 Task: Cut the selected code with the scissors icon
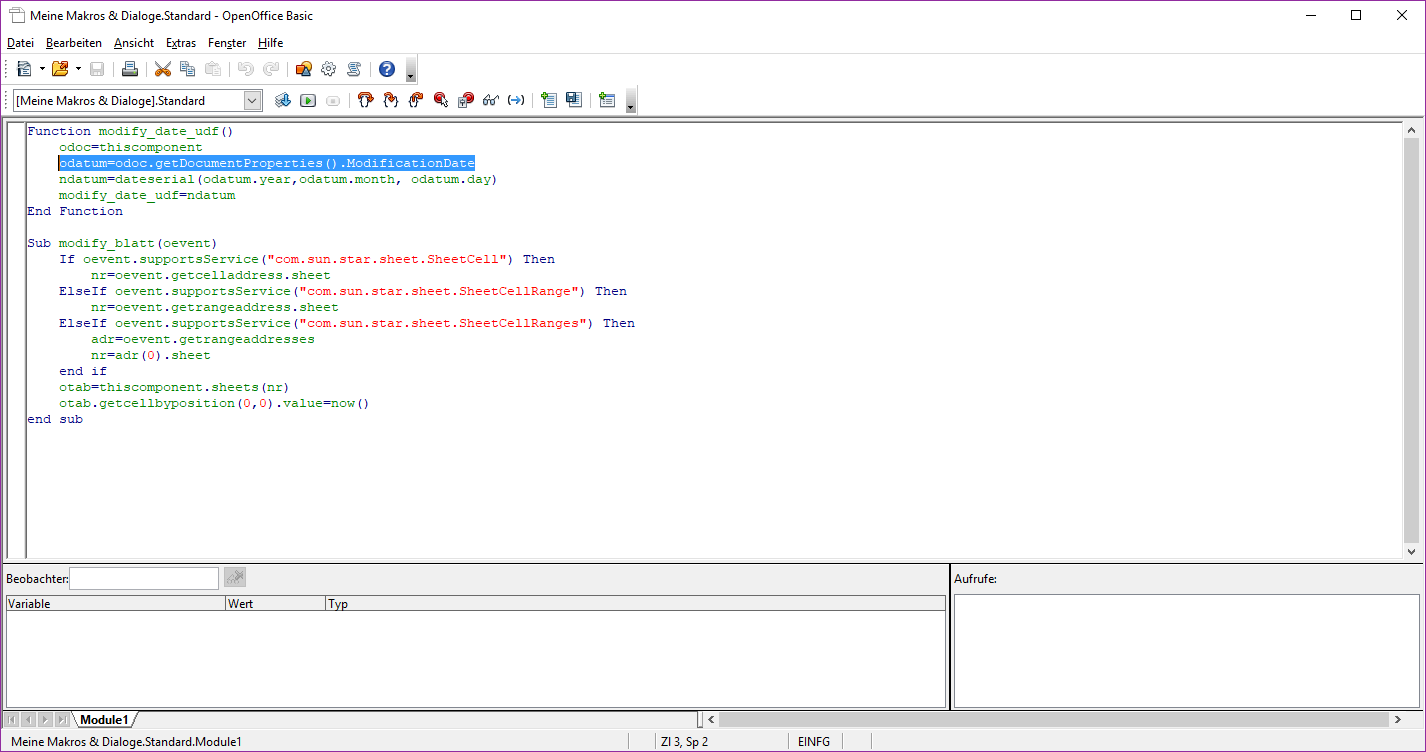pos(162,69)
